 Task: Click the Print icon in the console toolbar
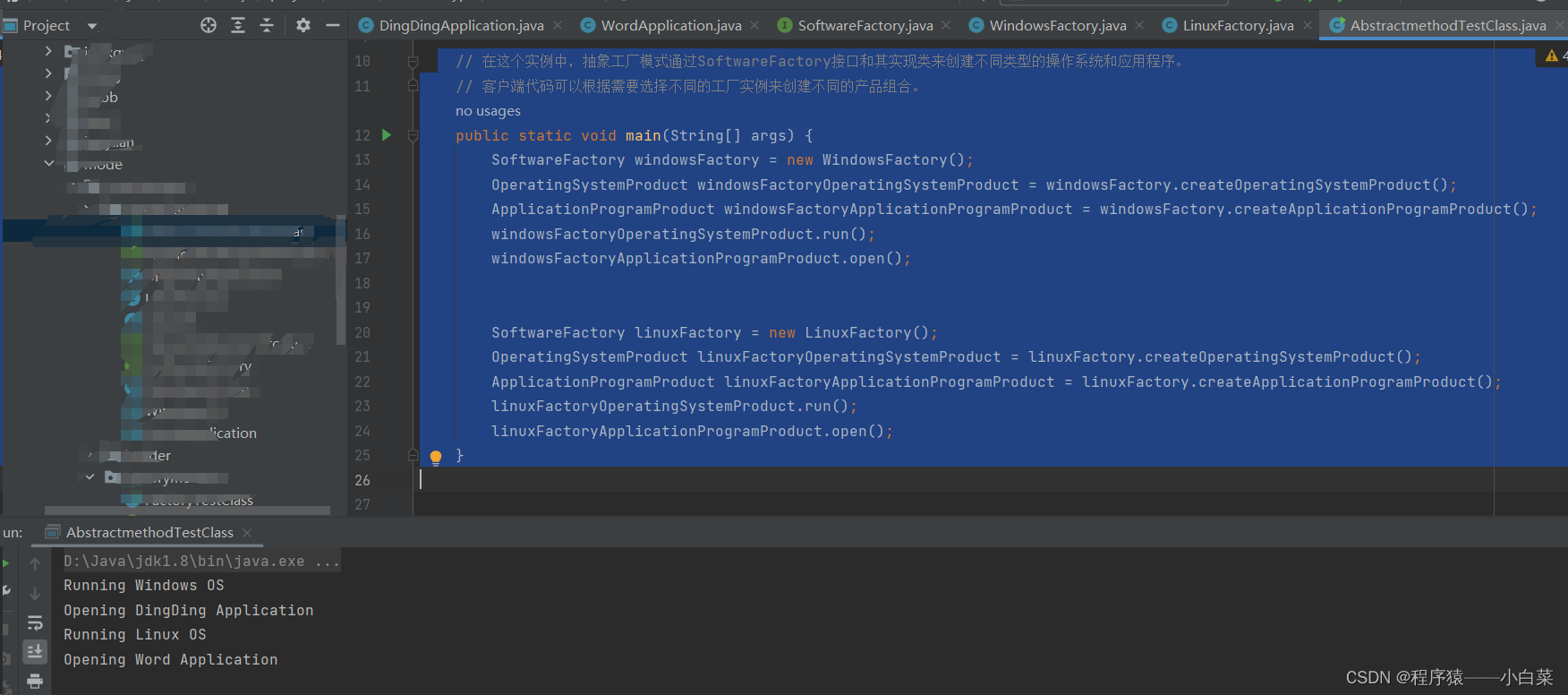tap(35, 682)
